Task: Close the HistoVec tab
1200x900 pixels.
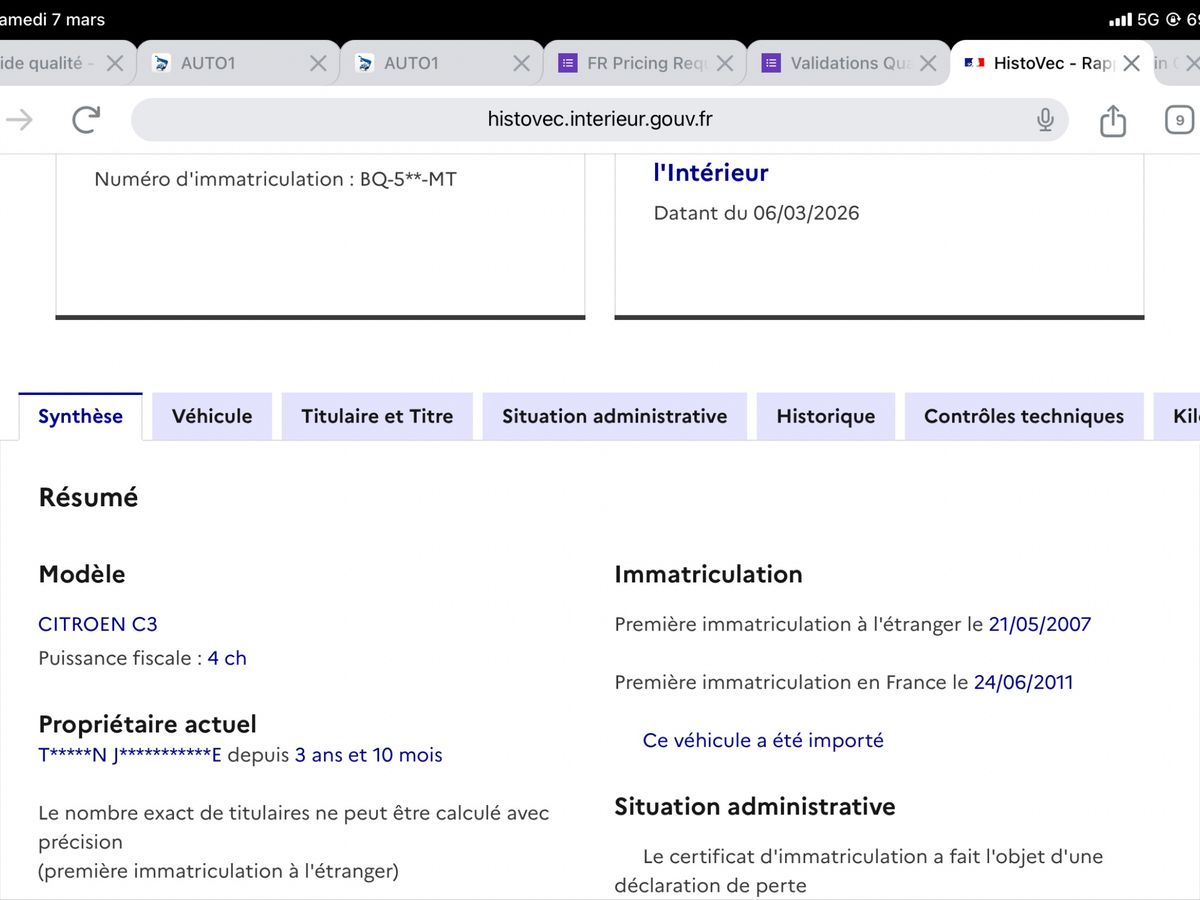Action: (x=1131, y=63)
